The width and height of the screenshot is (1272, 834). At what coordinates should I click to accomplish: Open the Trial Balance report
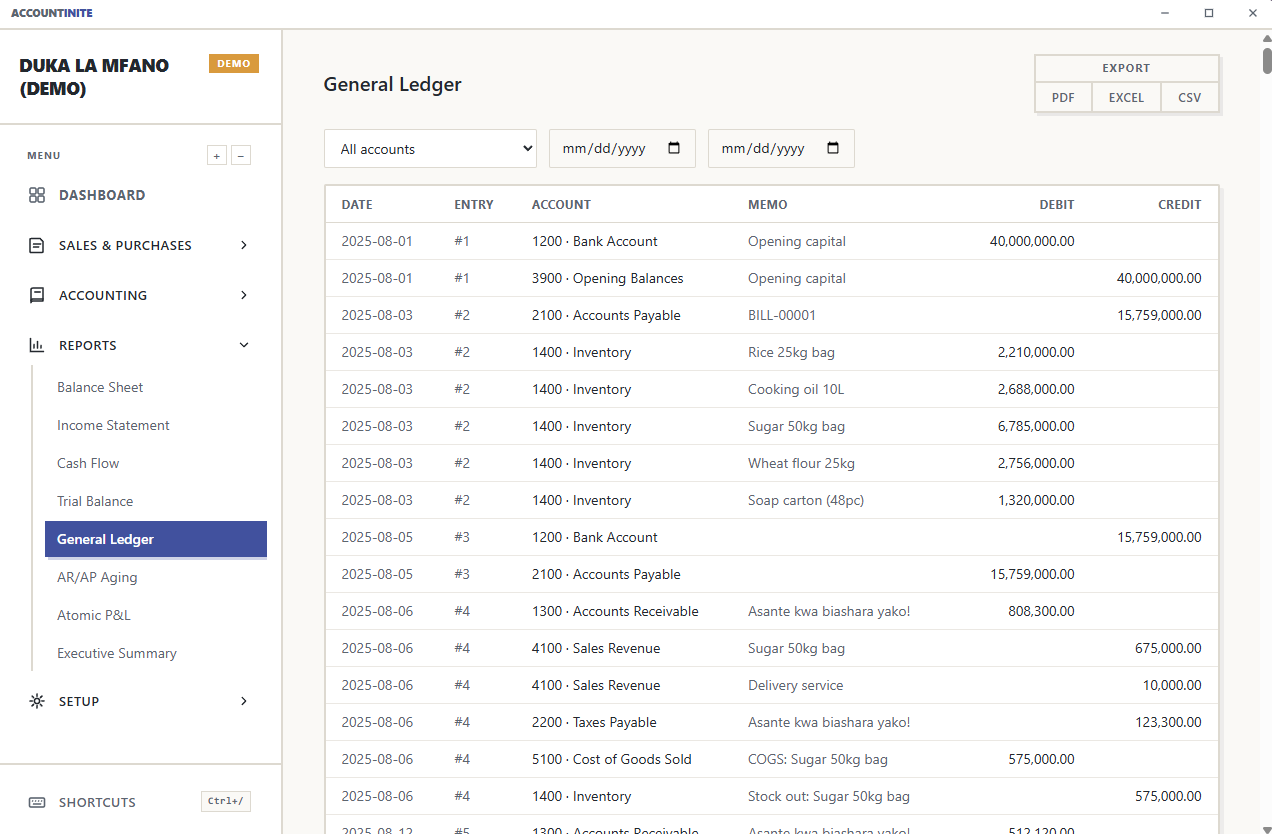click(95, 501)
